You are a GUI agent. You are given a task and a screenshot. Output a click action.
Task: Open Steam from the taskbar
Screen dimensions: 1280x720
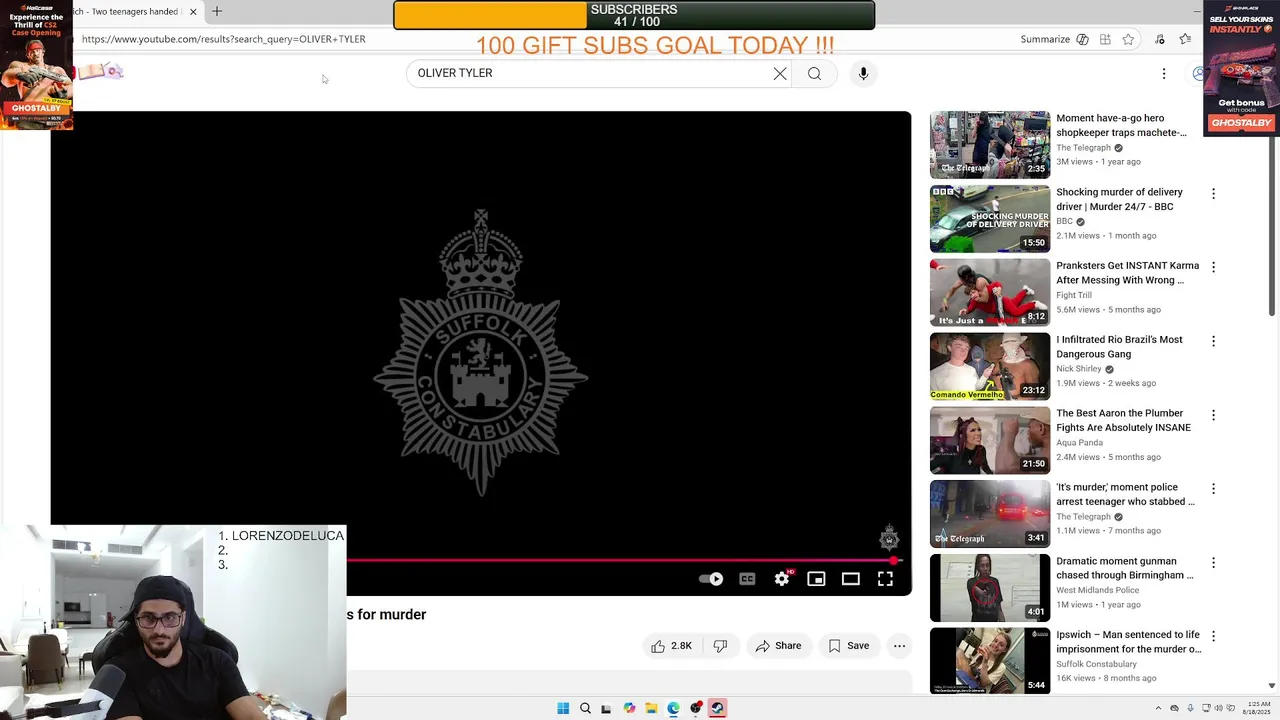pyautogui.click(x=717, y=708)
